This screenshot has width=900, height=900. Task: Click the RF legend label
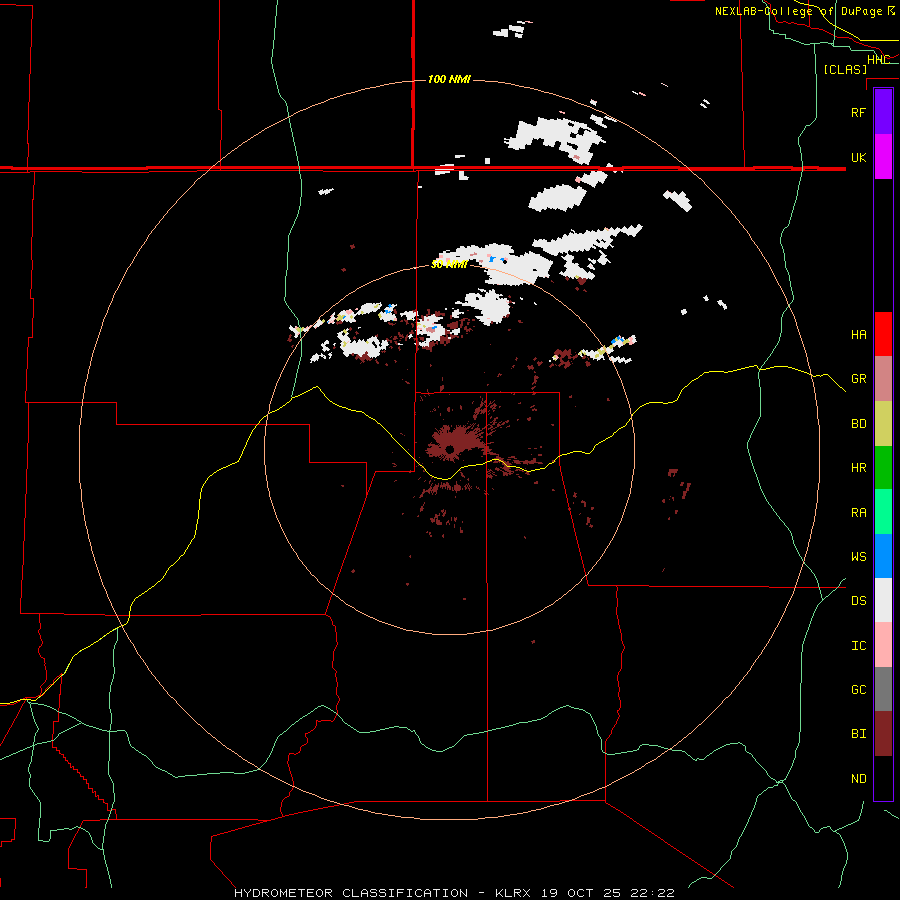[858, 112]
